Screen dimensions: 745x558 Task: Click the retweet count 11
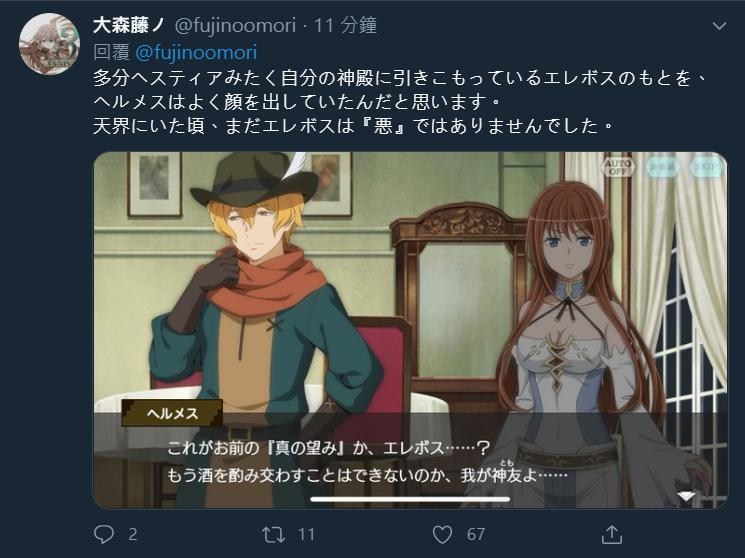tap(306, 535)
